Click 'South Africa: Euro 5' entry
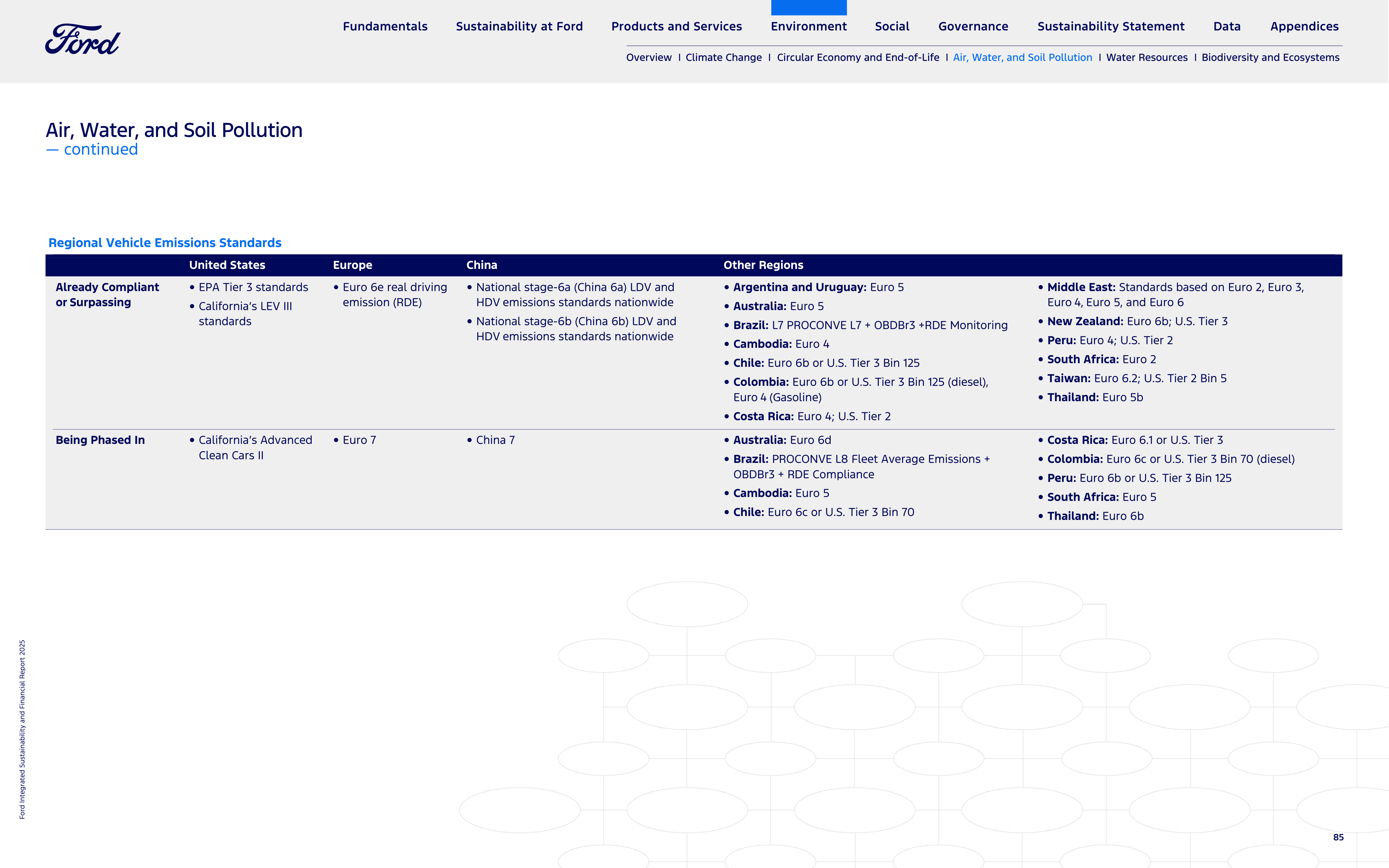This screenshot has height=868, width=1389. [x=1101, y=497]
